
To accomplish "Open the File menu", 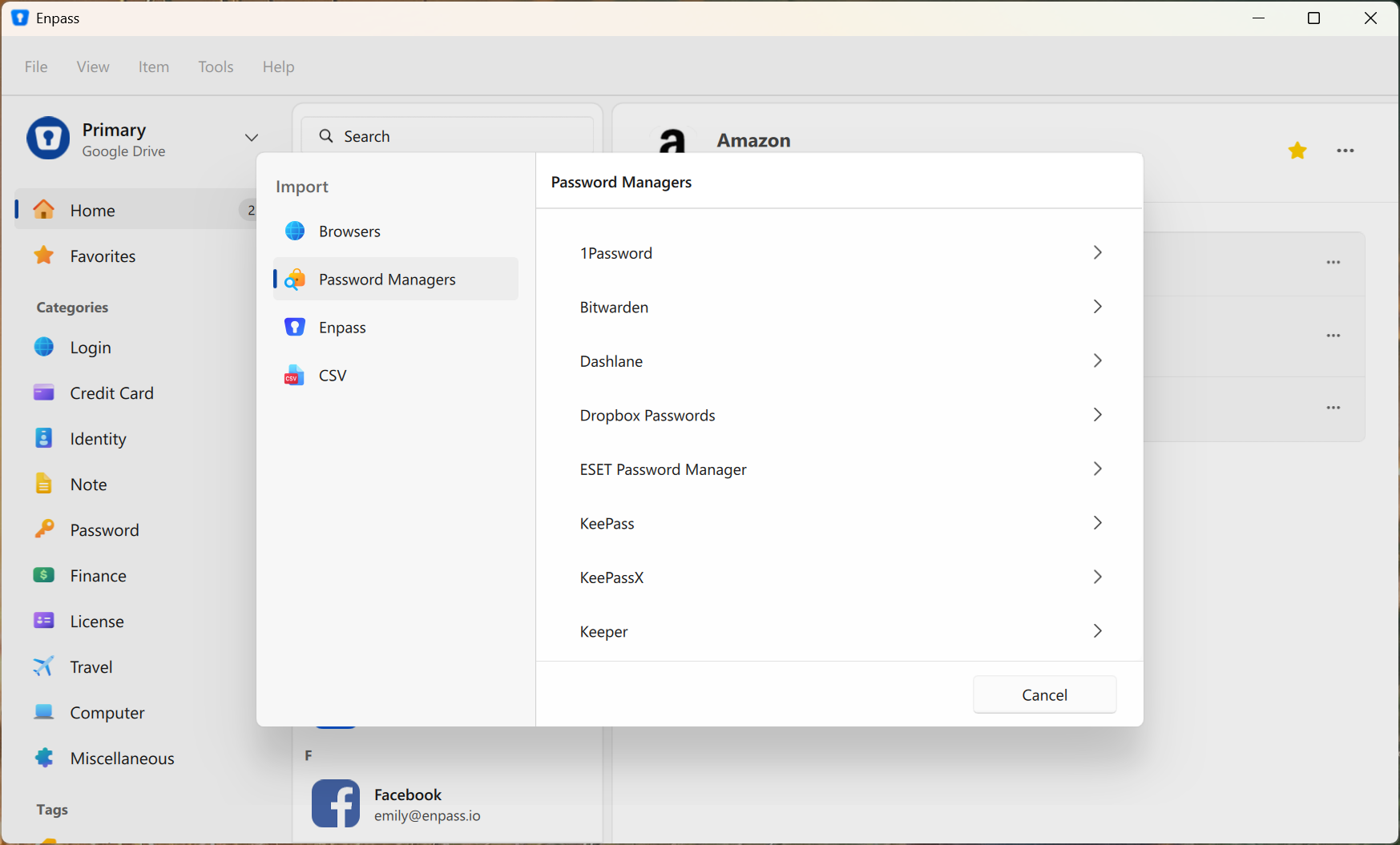I will click(x=36, y=66).
